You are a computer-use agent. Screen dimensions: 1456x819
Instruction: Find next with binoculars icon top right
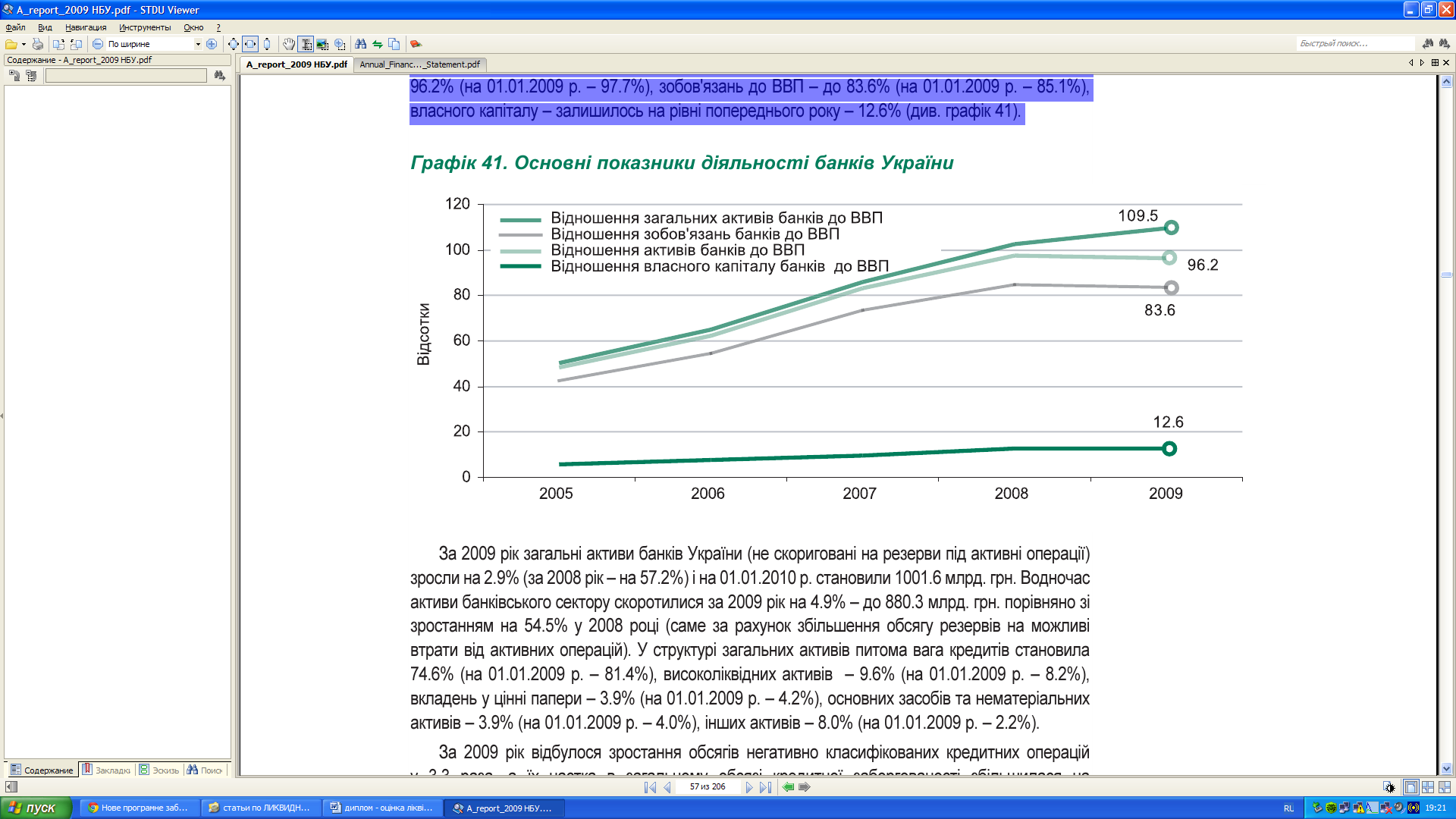[1445, 44]
